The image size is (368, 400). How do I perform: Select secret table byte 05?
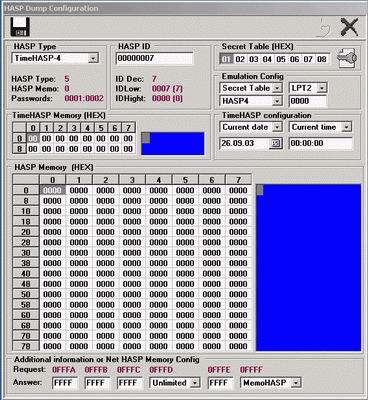point(281,59)
